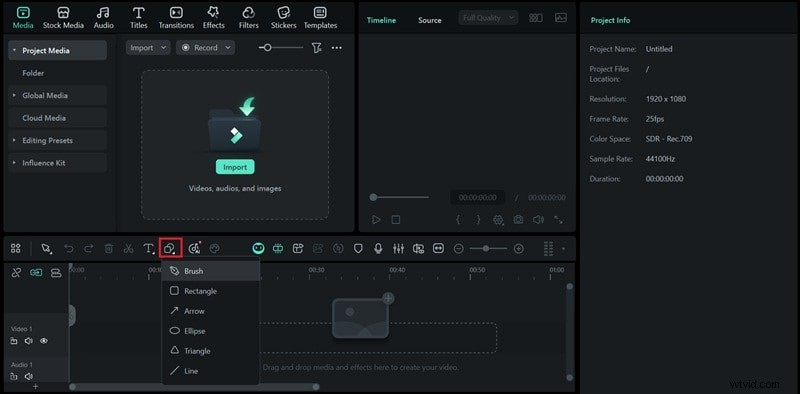Screen dimensions: 800x394
Task: Open the Audio tab
Action: tap(104, 17)
